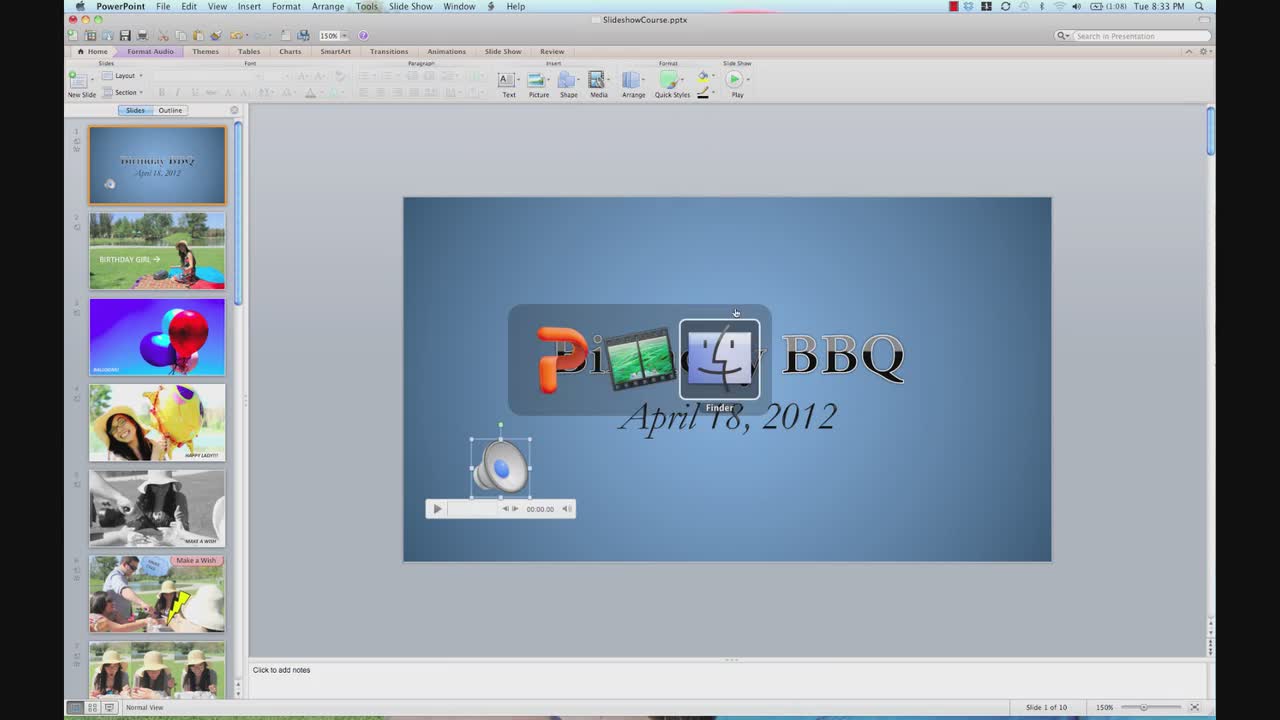Open the Slide Show menu
This screenshot has width=1280, height=720.
pyautogui.click(x=411, y=6)
